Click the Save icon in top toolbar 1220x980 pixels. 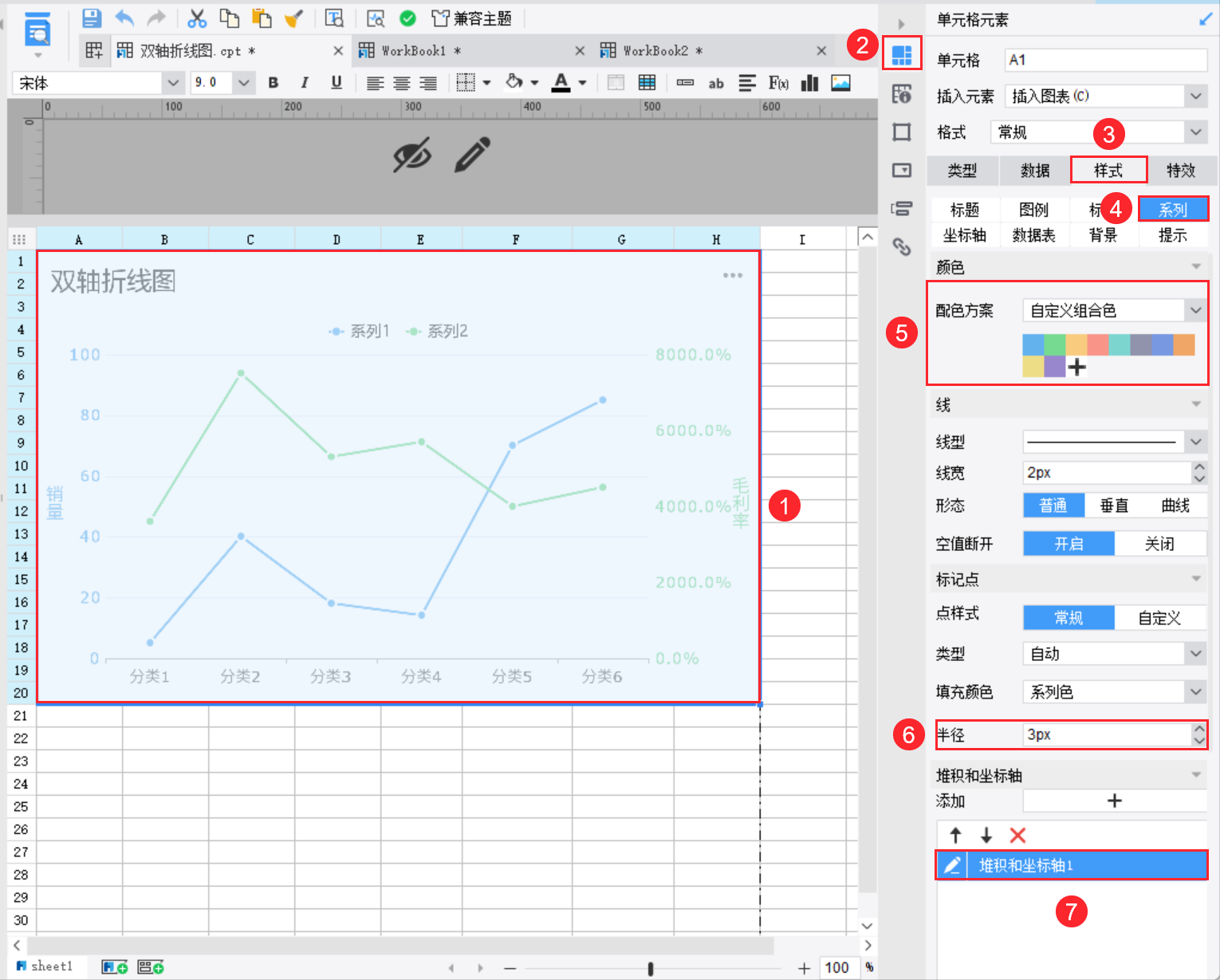[92, 18]
